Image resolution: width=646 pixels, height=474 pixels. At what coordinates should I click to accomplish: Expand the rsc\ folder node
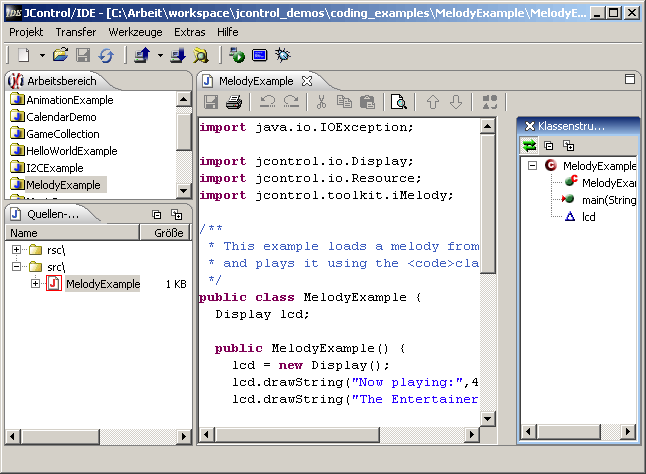click(x=16, y=249)
